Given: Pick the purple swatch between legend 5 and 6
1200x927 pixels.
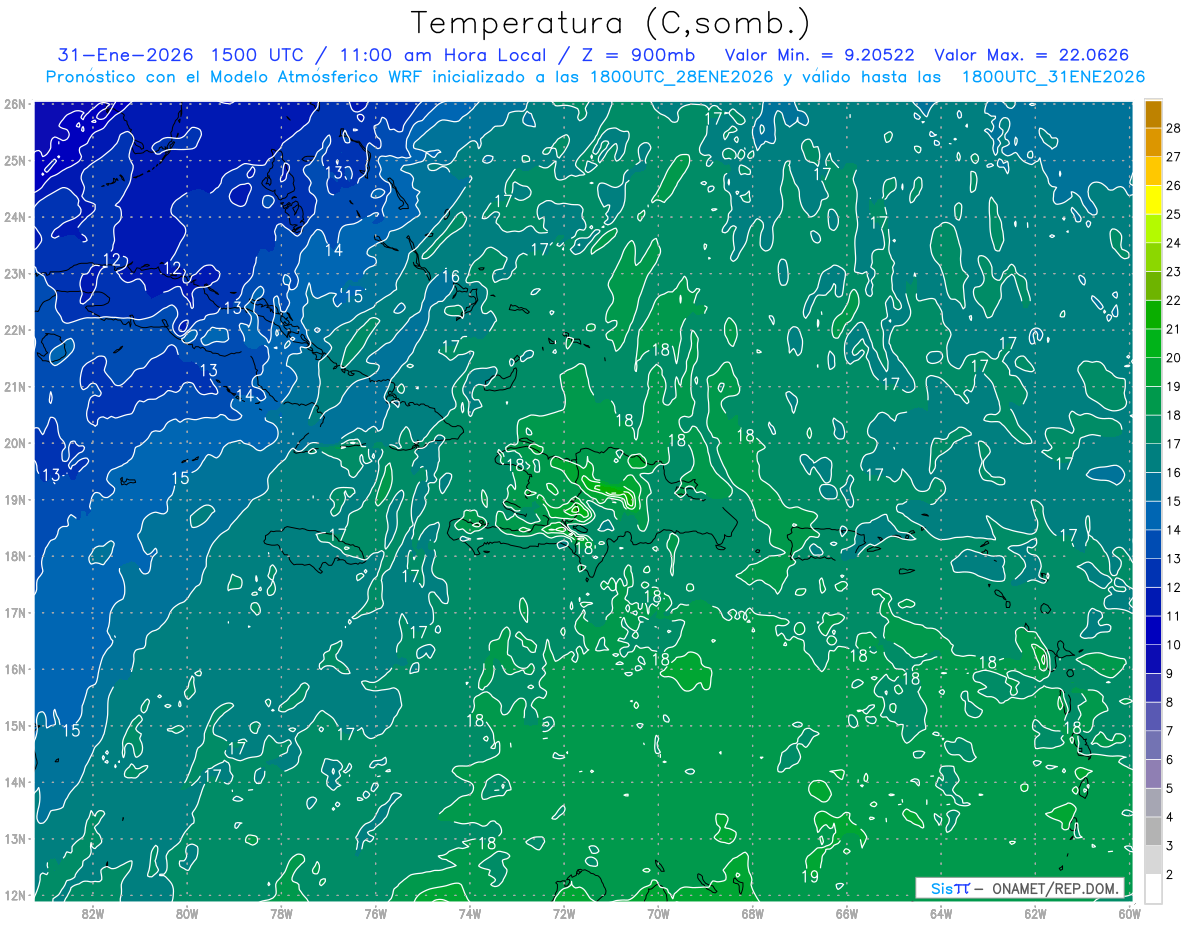Looking at the screenshot, I should [1153, 774].
